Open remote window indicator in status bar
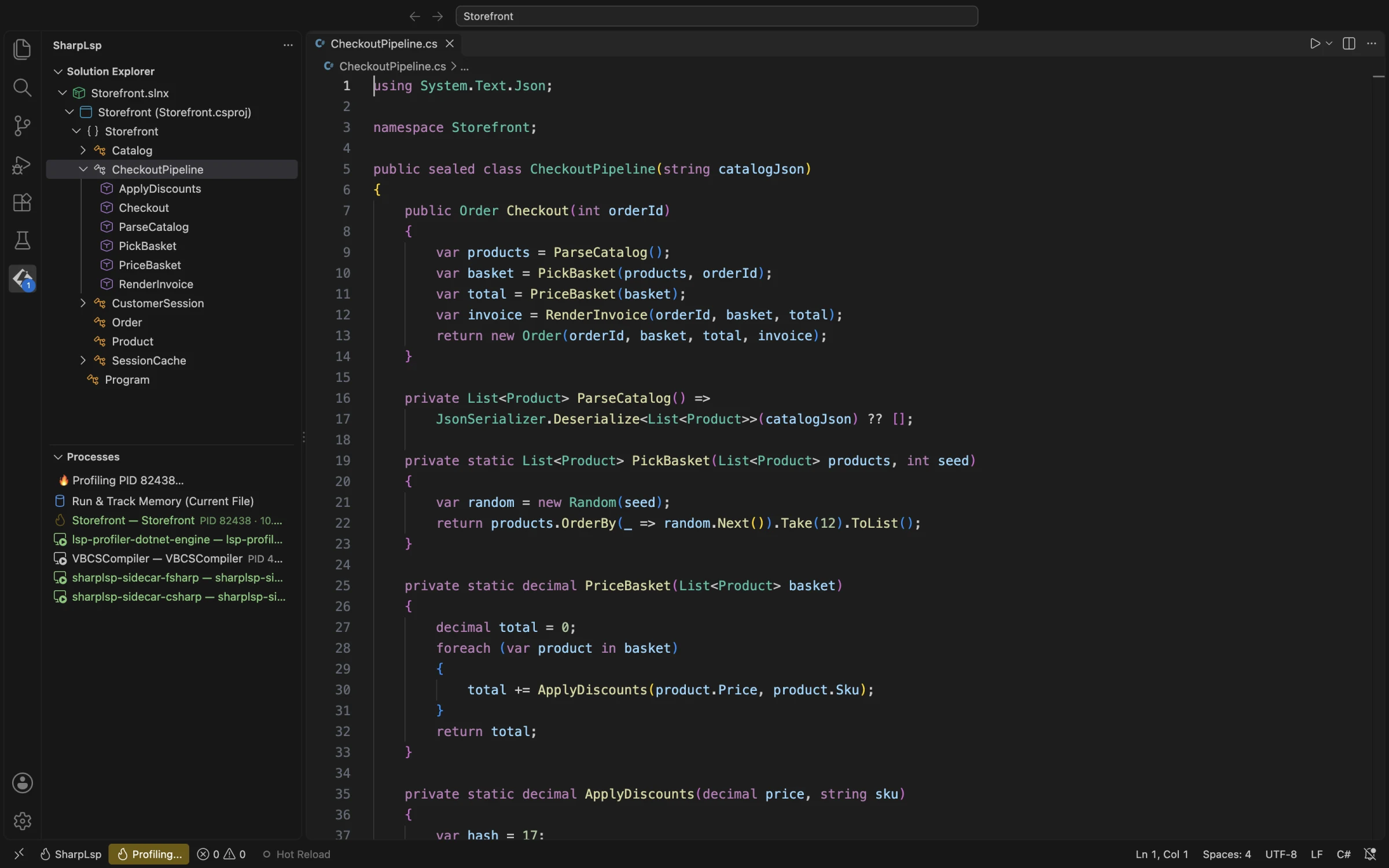Image resolution: width=1389 pixels, height=868 pixels. [x=19, y=854]
